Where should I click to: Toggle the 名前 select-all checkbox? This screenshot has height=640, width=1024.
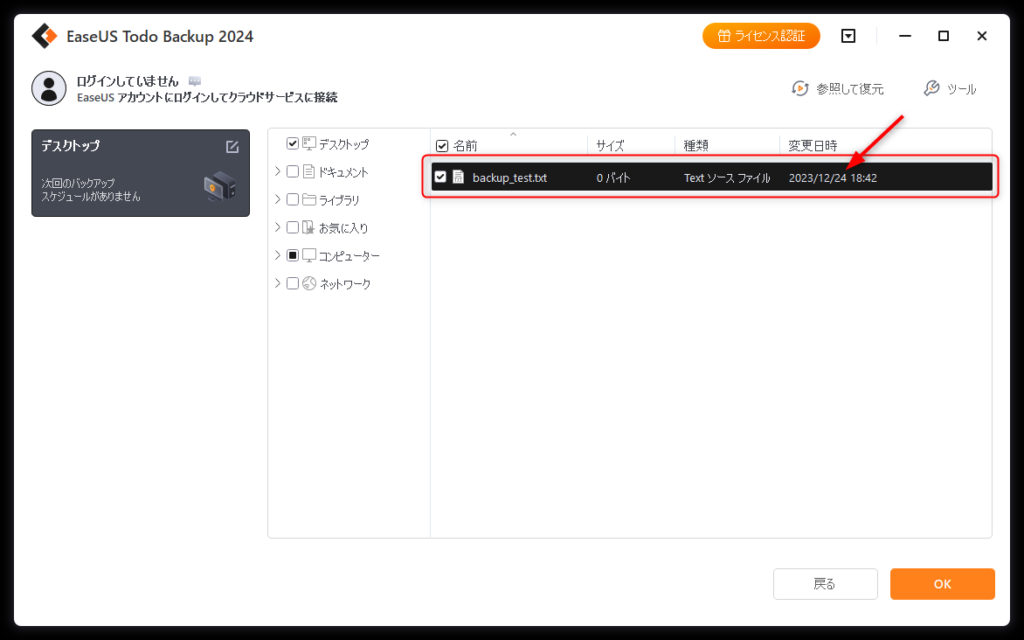coord(442,146)
